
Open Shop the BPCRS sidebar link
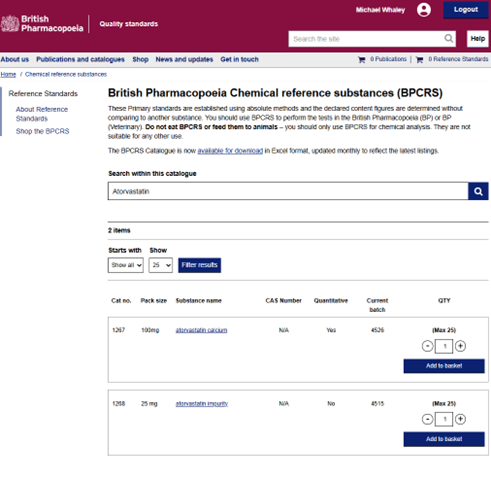pyautogui.click(x=42, y=131)
